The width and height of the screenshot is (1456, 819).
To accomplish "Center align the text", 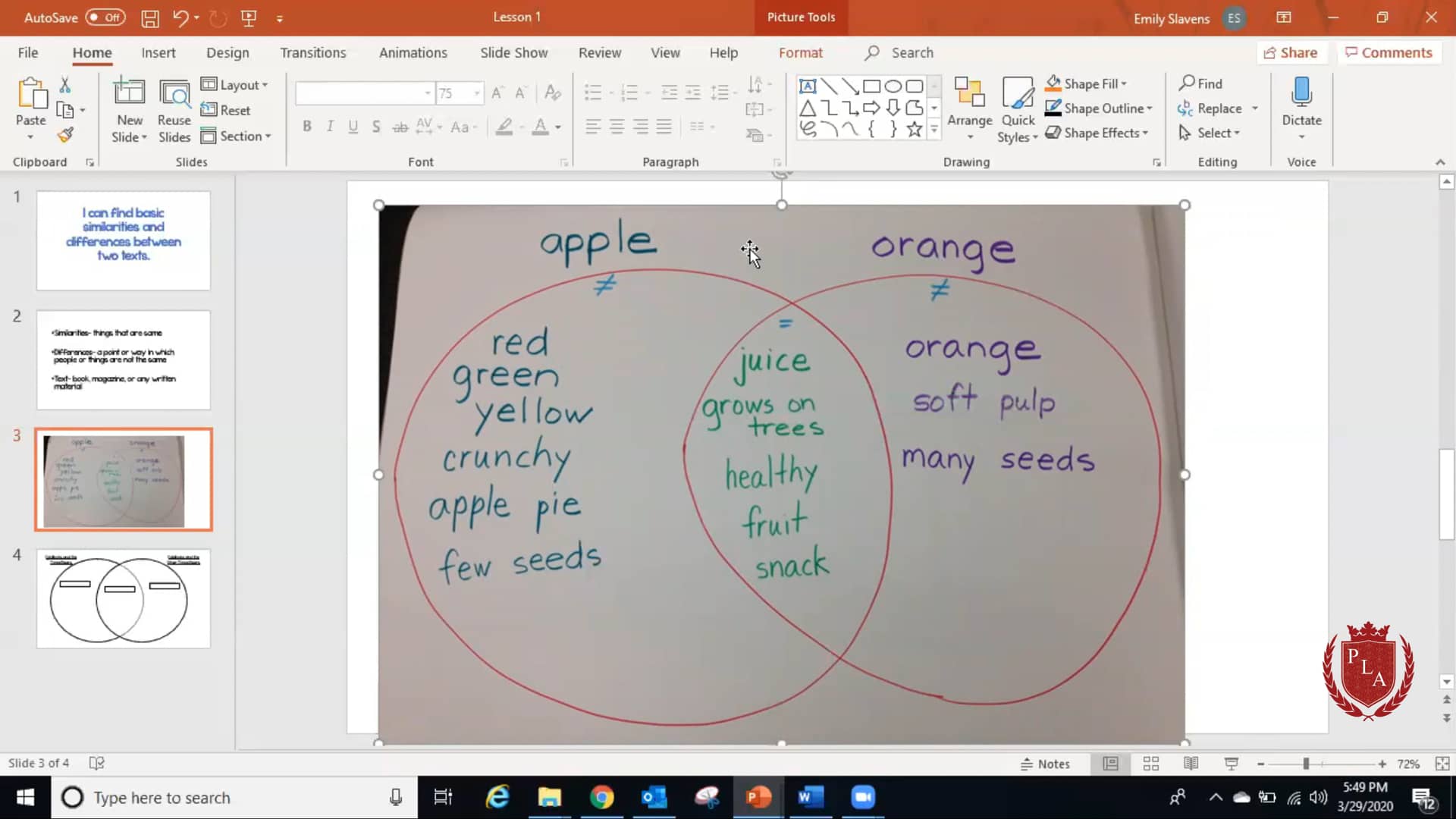I will (617, 126).
